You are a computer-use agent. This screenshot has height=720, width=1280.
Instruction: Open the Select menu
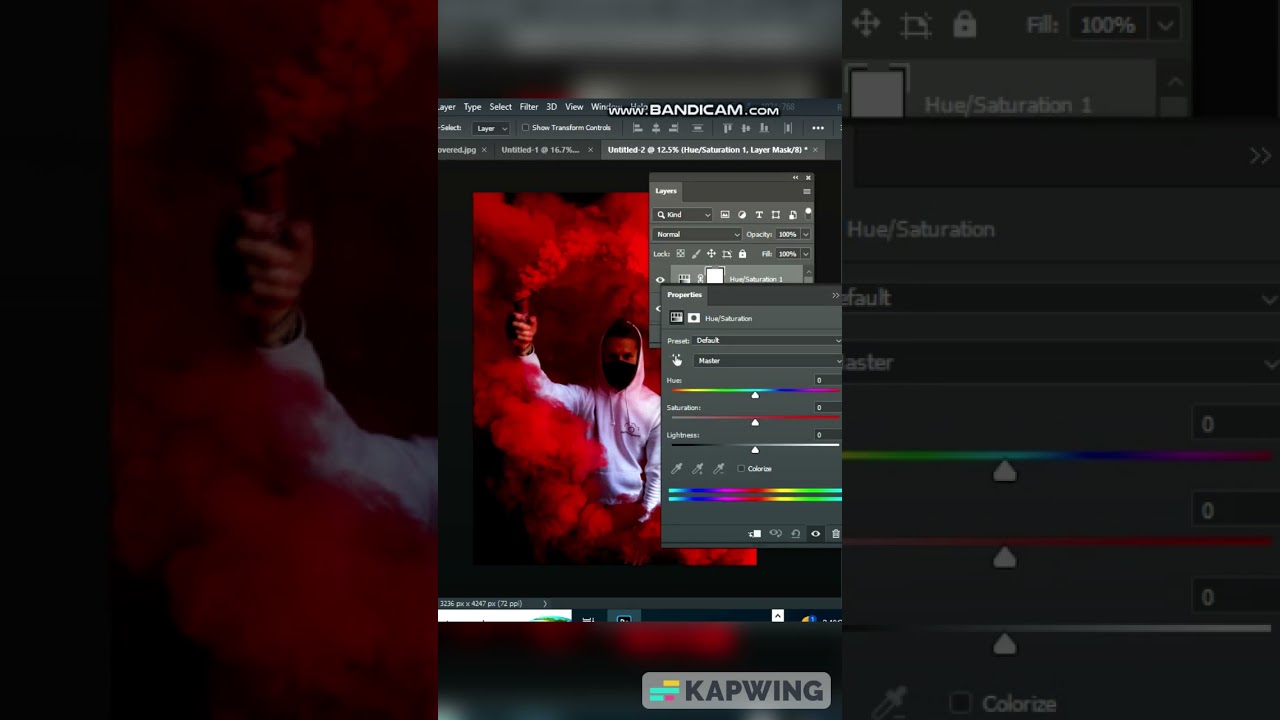point(500,107)
